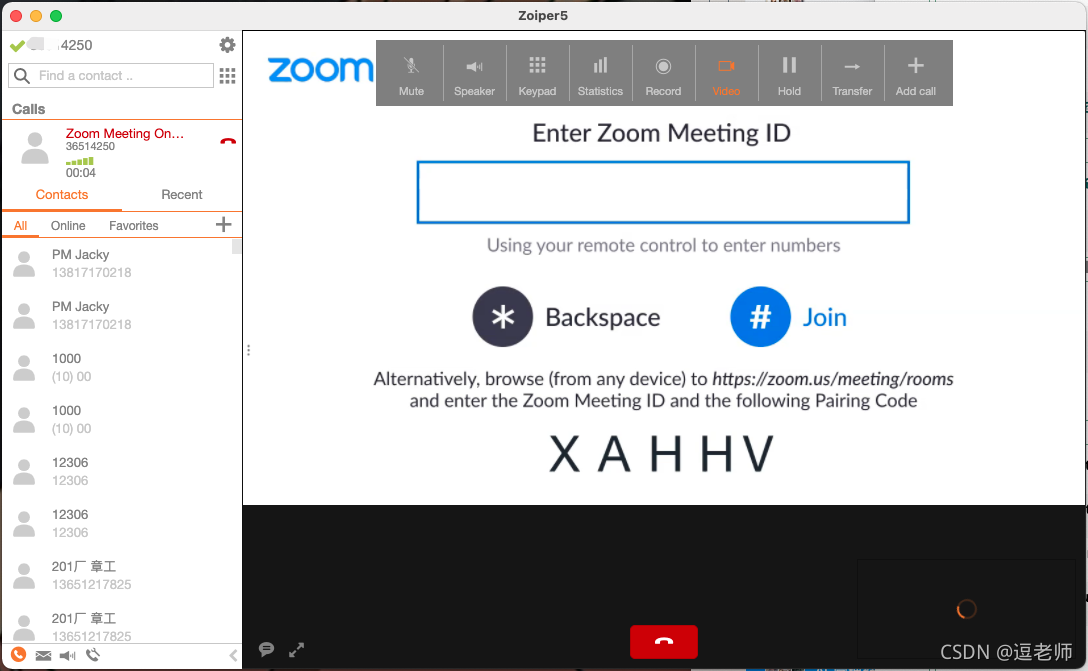
Task: Open first PM Jacky contact
Action: pos(117,264)
